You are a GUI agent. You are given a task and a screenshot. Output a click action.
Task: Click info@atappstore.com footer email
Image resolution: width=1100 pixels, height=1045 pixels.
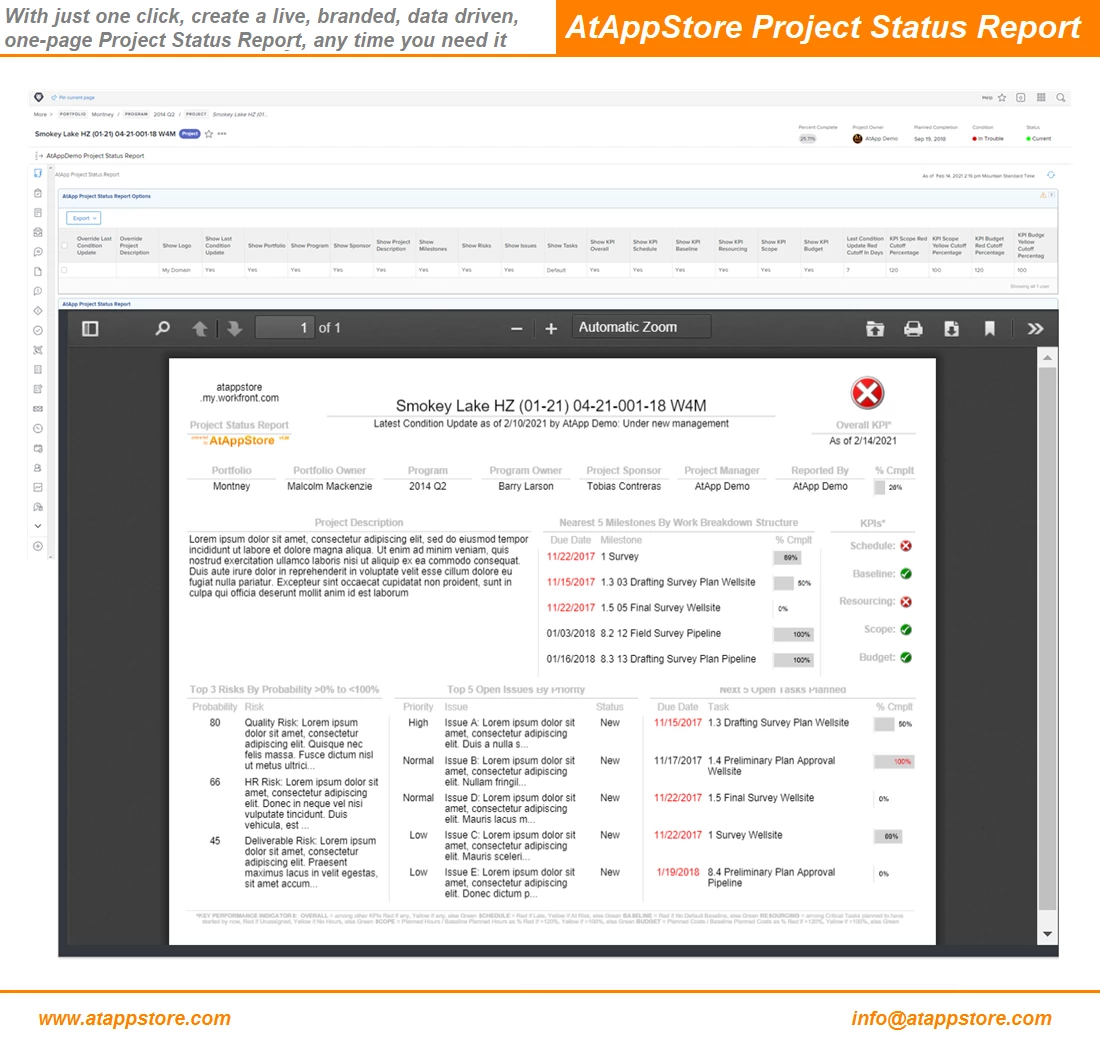(951, 1018)
